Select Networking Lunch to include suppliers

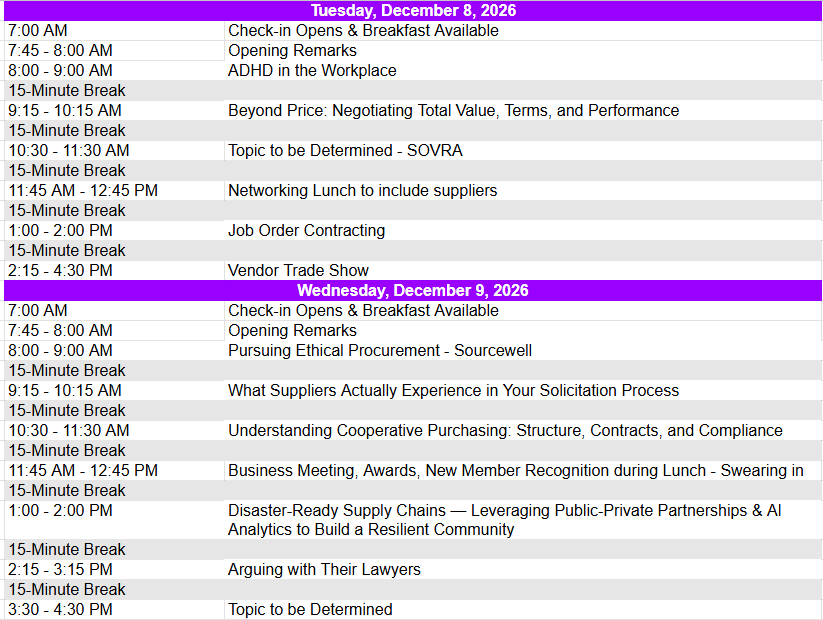click(x=523, y=191)
